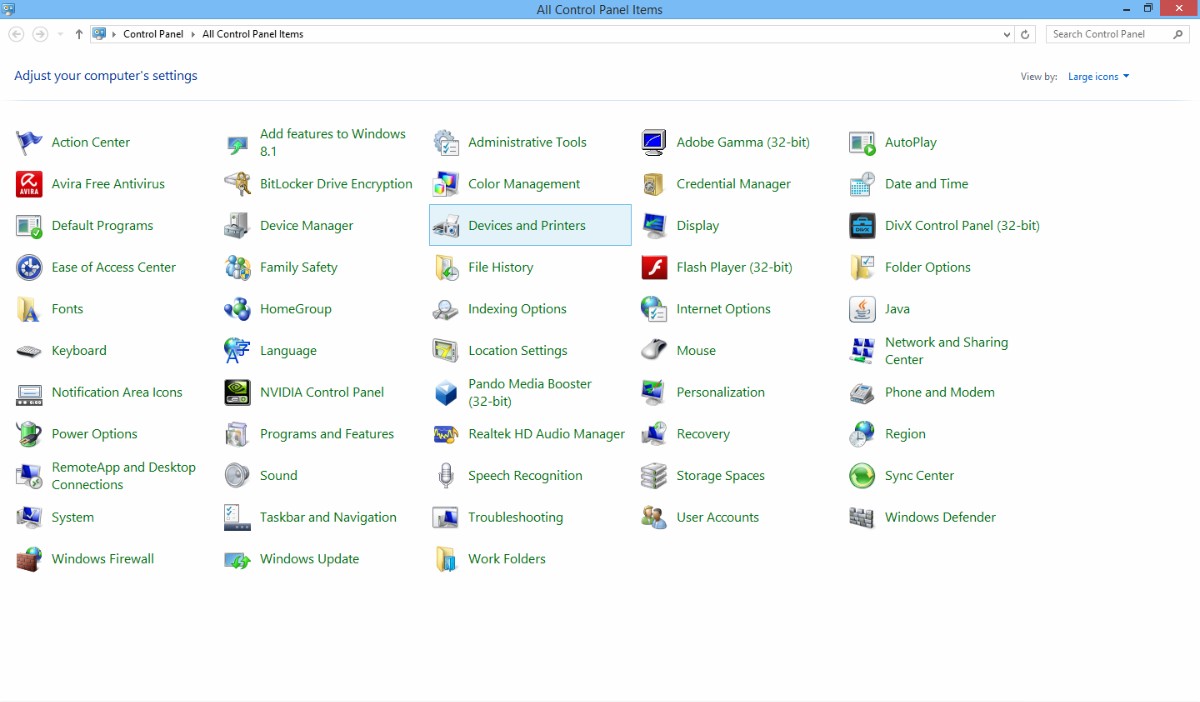Open the Devices and Printers icon
The width and height of the screenshot is (1200, 702).
coord(446,226)
